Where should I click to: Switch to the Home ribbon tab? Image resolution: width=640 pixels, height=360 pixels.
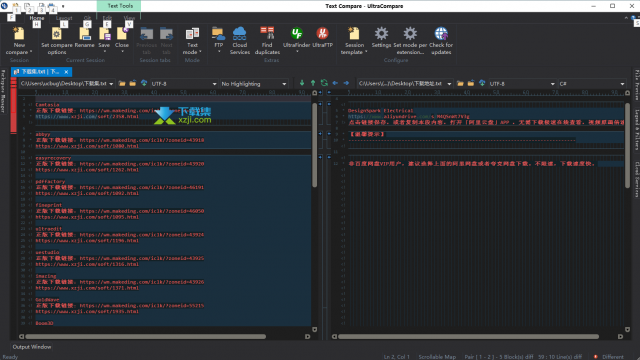pos(37,18)
